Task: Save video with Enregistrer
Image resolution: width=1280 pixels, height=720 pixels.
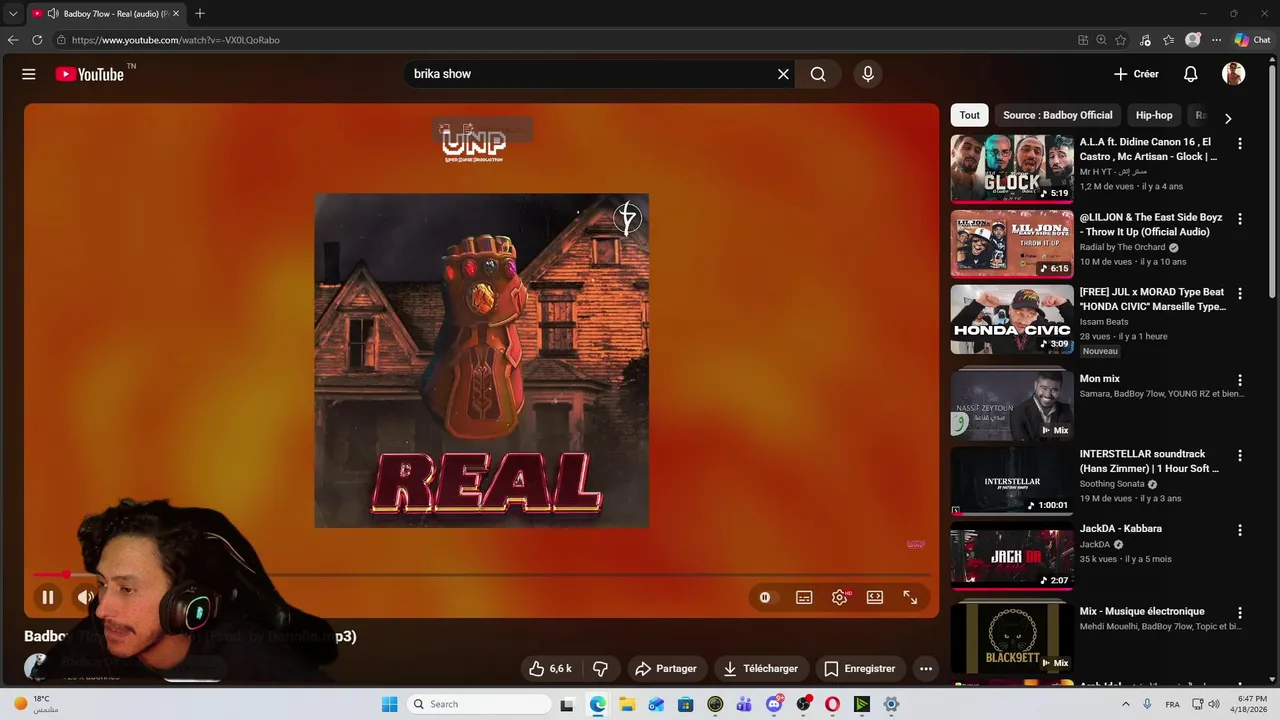Action: tap(860, 668)
